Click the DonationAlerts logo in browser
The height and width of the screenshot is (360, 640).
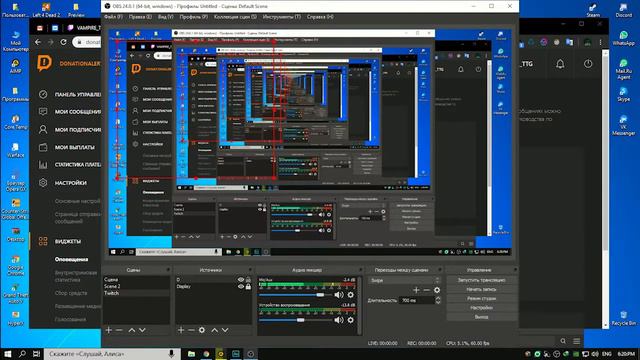coord(44,63)
